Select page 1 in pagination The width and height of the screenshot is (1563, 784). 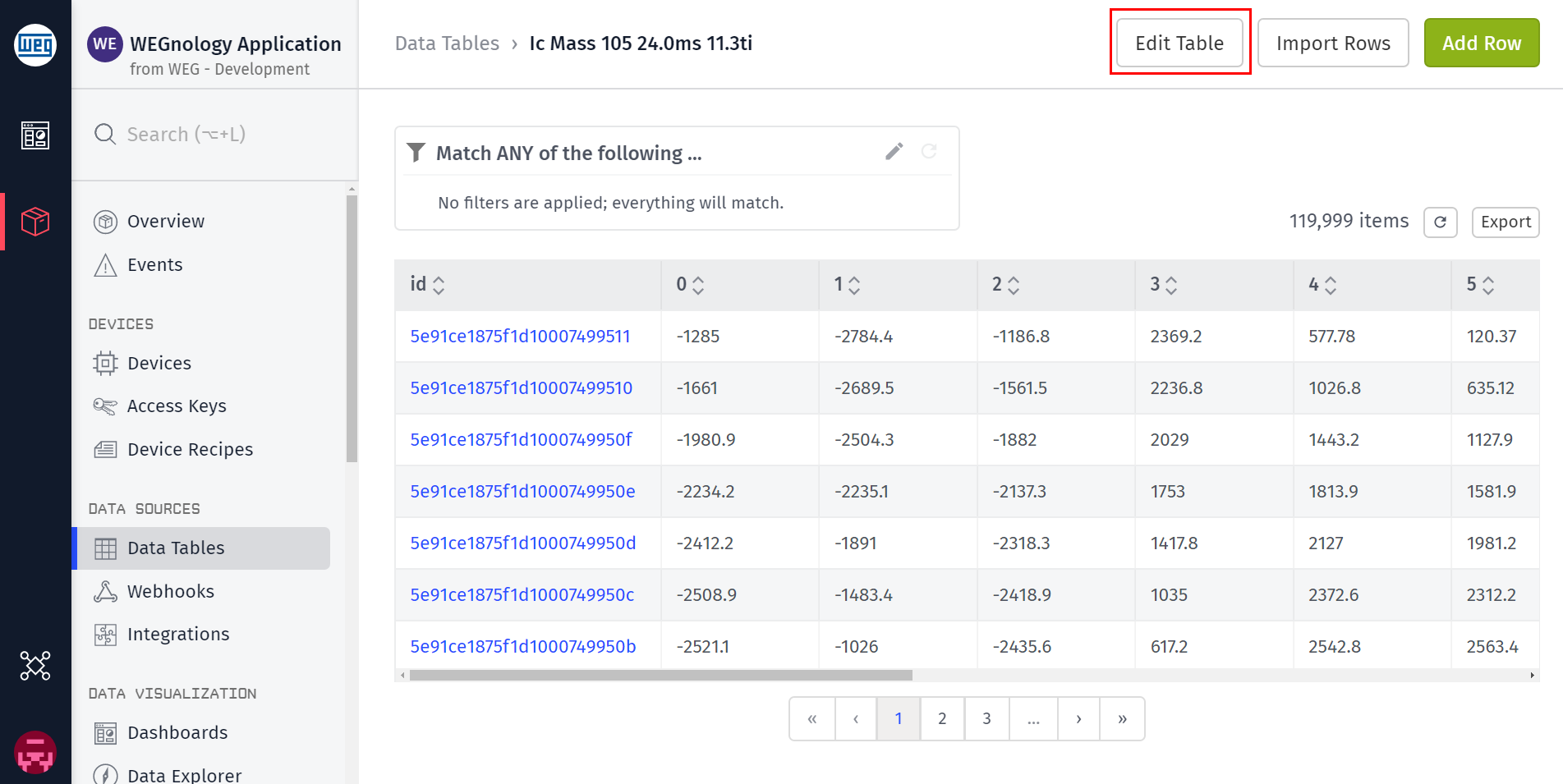tap(899, 719)
